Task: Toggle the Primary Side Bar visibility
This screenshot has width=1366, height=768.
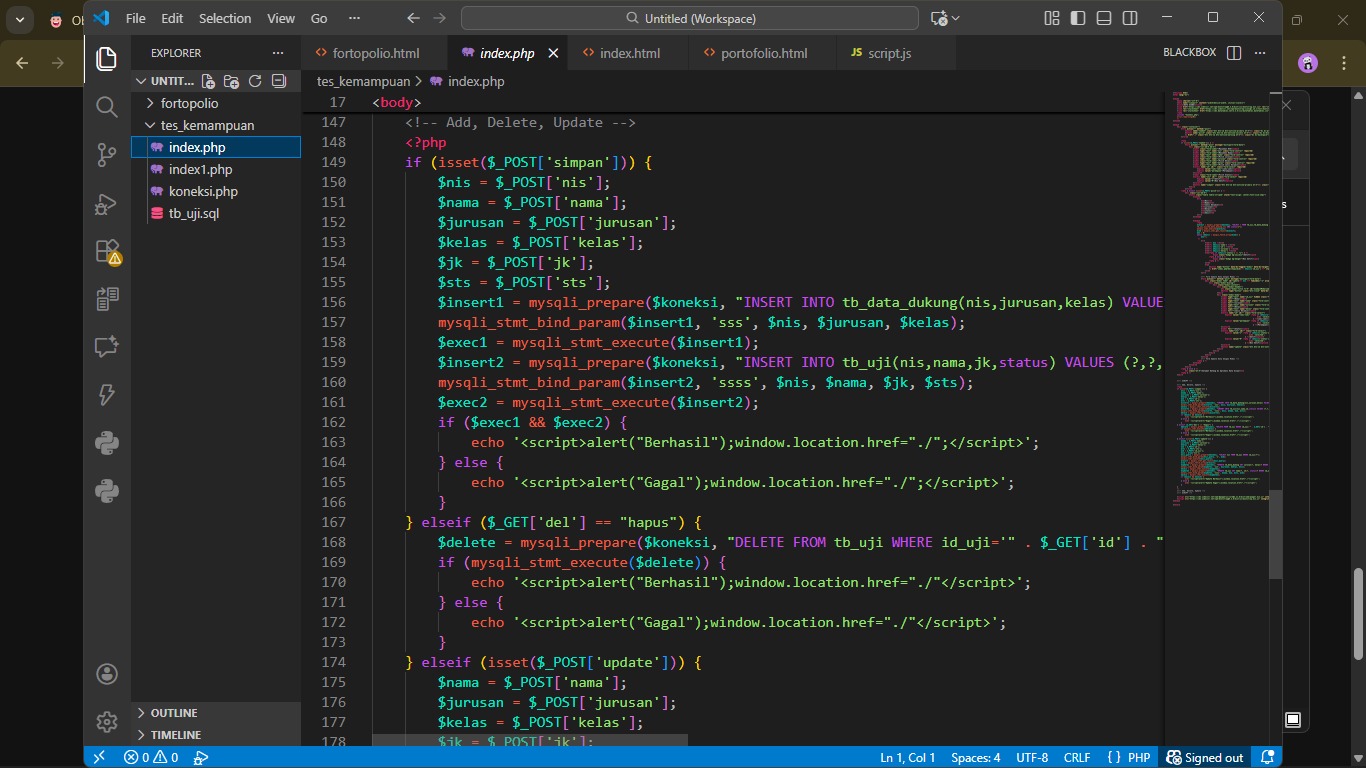Action: click(x=1077, y=18)
